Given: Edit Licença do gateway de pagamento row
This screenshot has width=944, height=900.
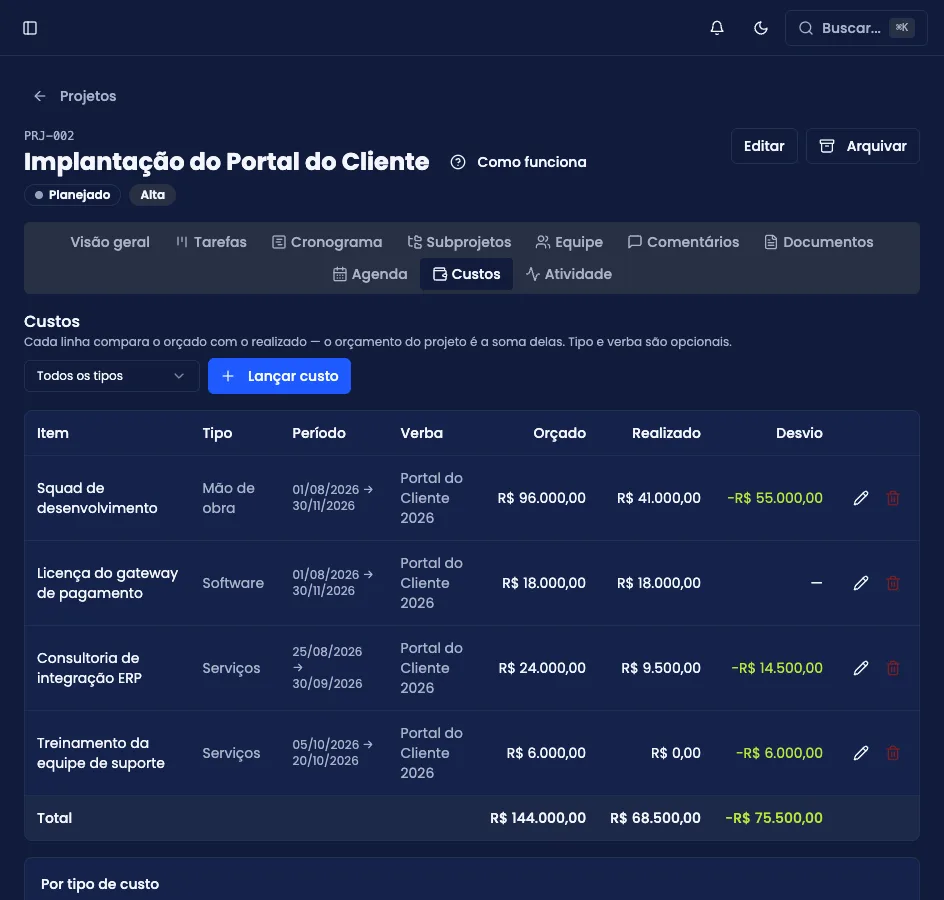Looking at the screenshot, I should [x=861, y=583].
